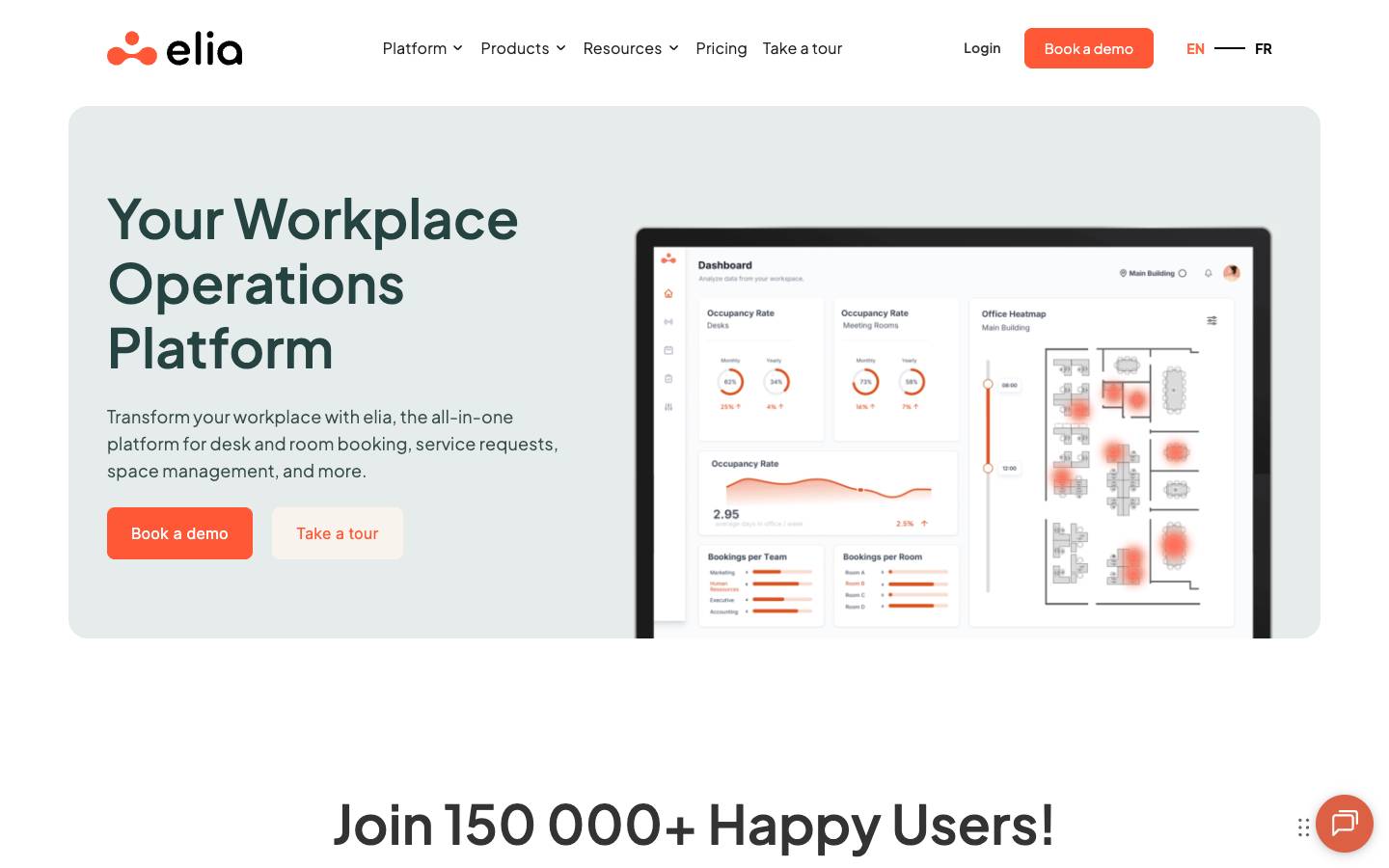This screenshot has height=868, width=1389.
Task: Select Take a tour in the navigation bar
Action: [x=803, y=48]
